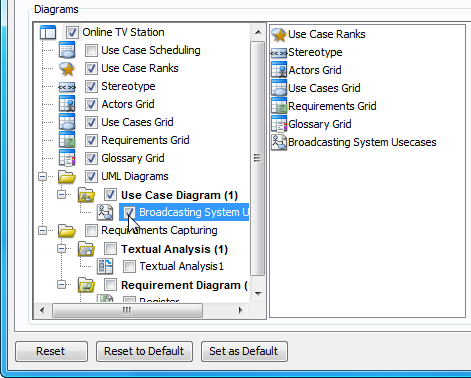The width and height of the screenshot is (471, 378).
Task: Click Requirements Grid icon in right list
Action: [x=279, y=106]
